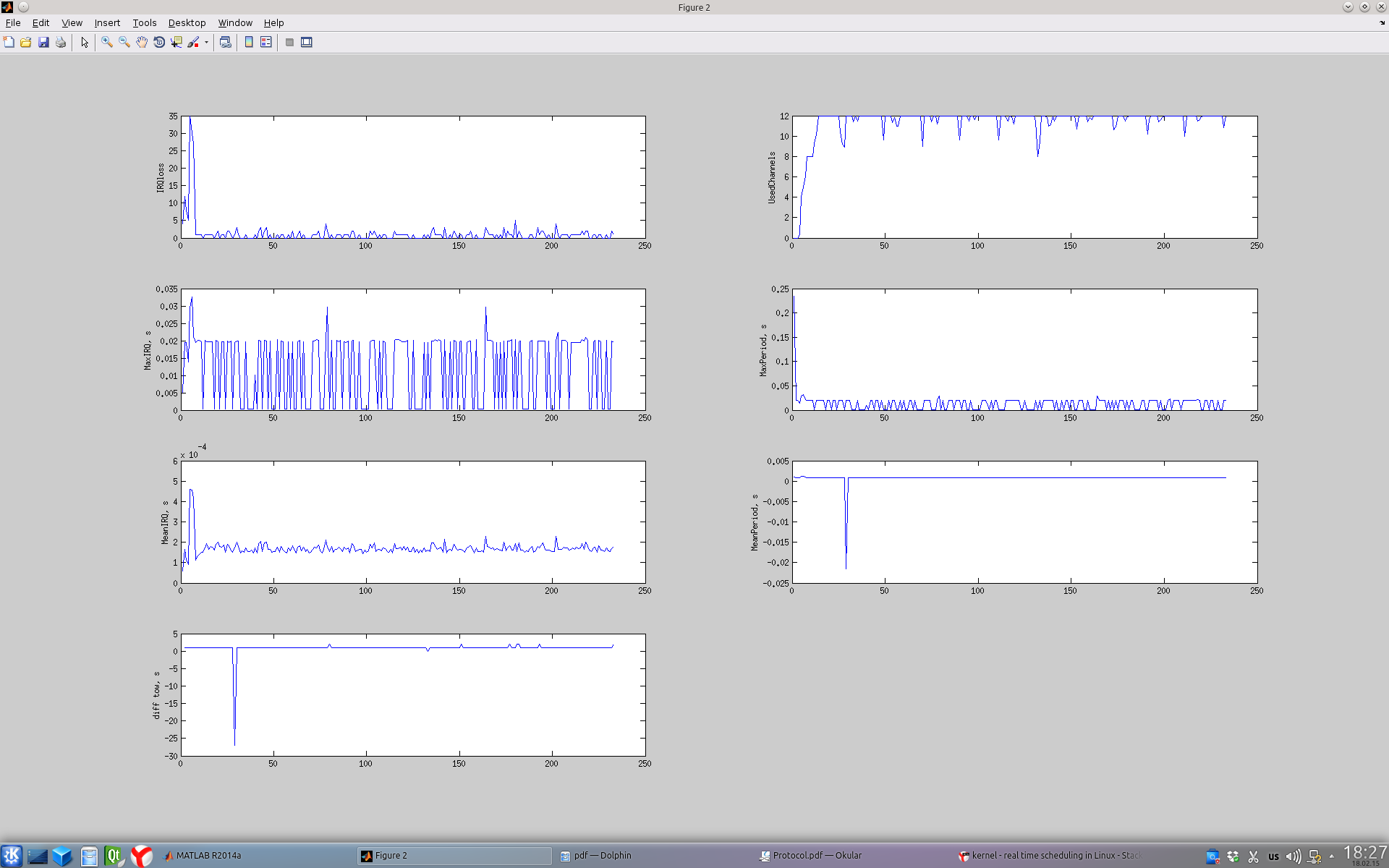This screenshot has width=1389, height=868.
Task: Click the volume icon in system tray
Action: pyautogui.click(x=1294, y=856)
